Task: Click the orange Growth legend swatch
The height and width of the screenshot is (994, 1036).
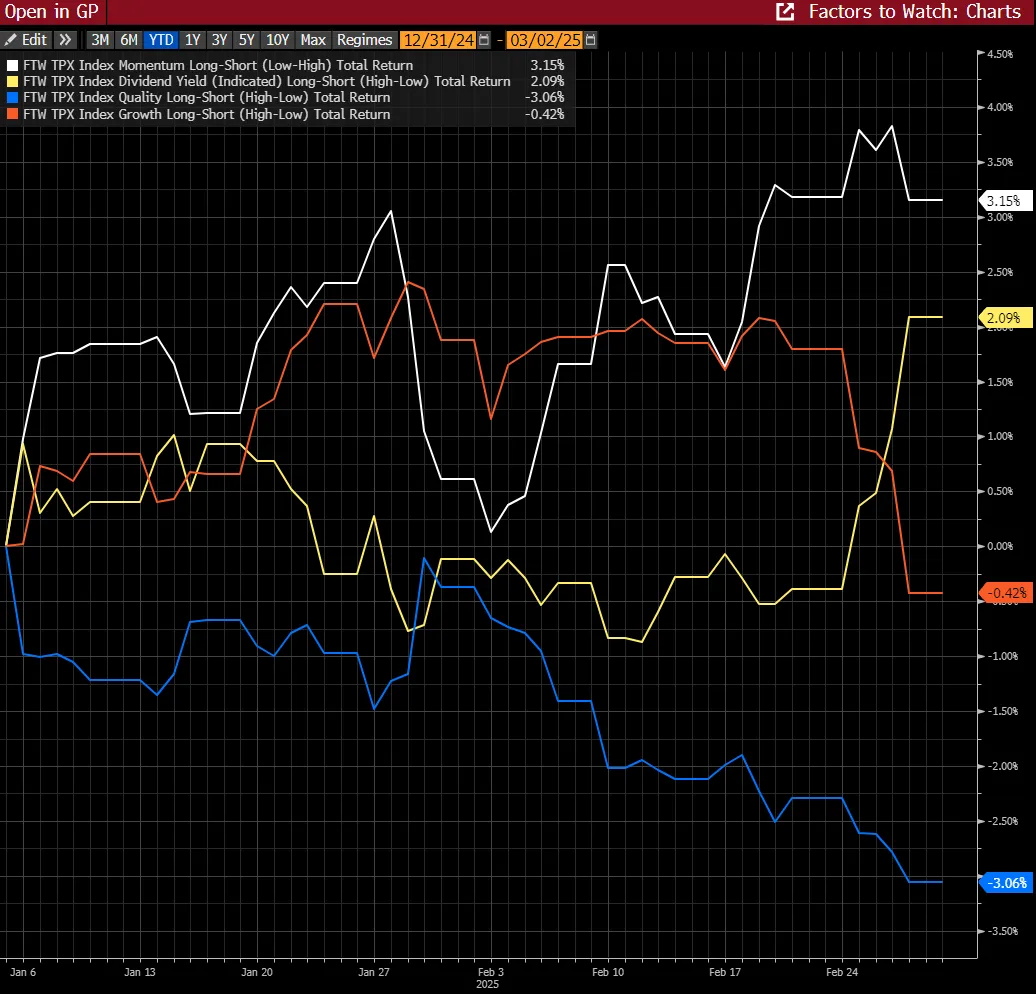Action: point(12,114)
